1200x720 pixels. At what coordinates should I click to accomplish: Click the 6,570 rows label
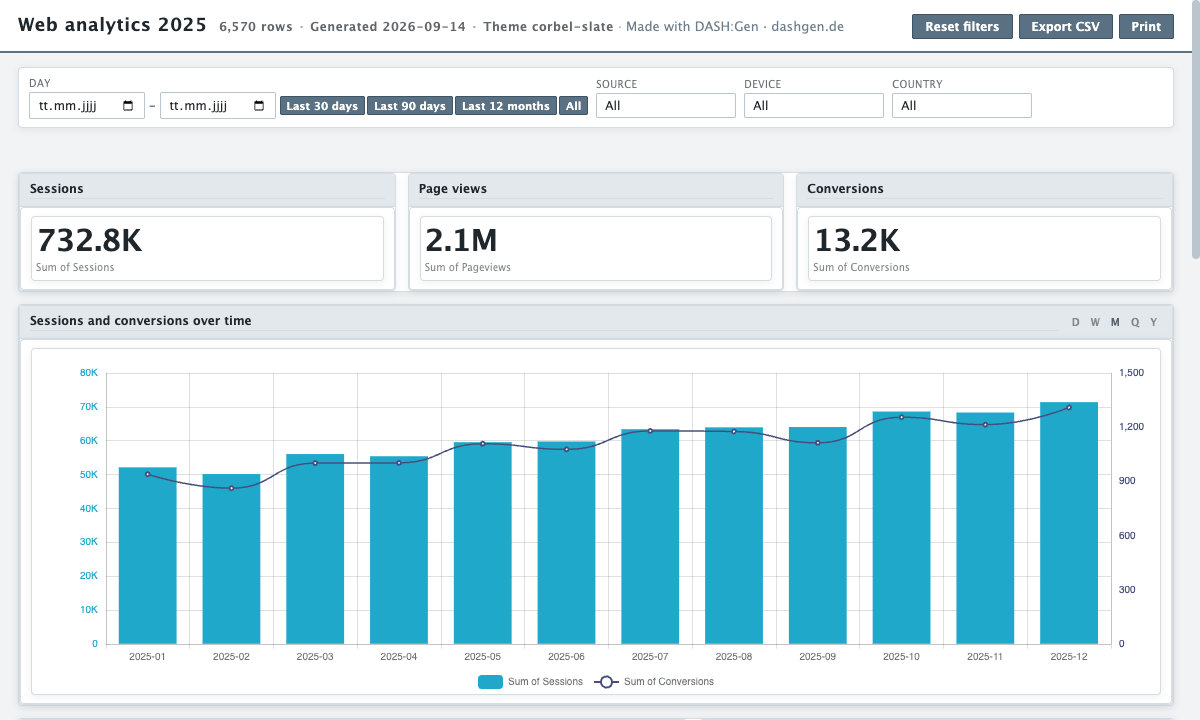[x=256, y=27]
